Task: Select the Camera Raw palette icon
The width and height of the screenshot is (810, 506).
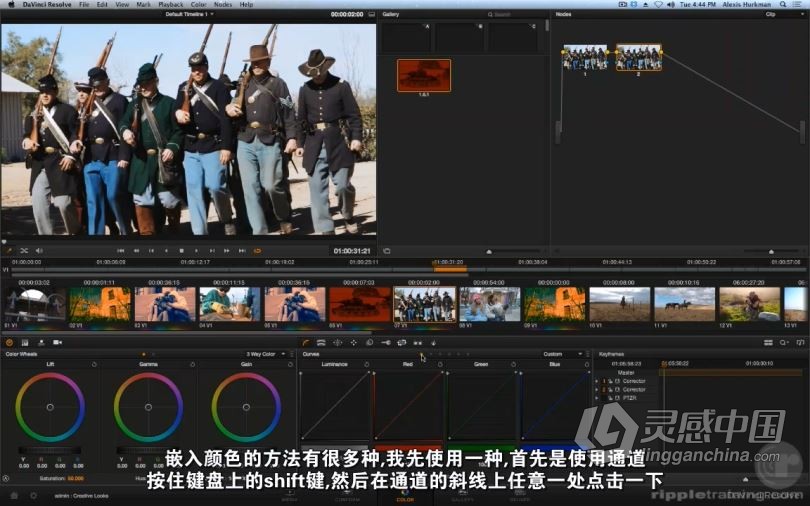Action: [57, 342]
